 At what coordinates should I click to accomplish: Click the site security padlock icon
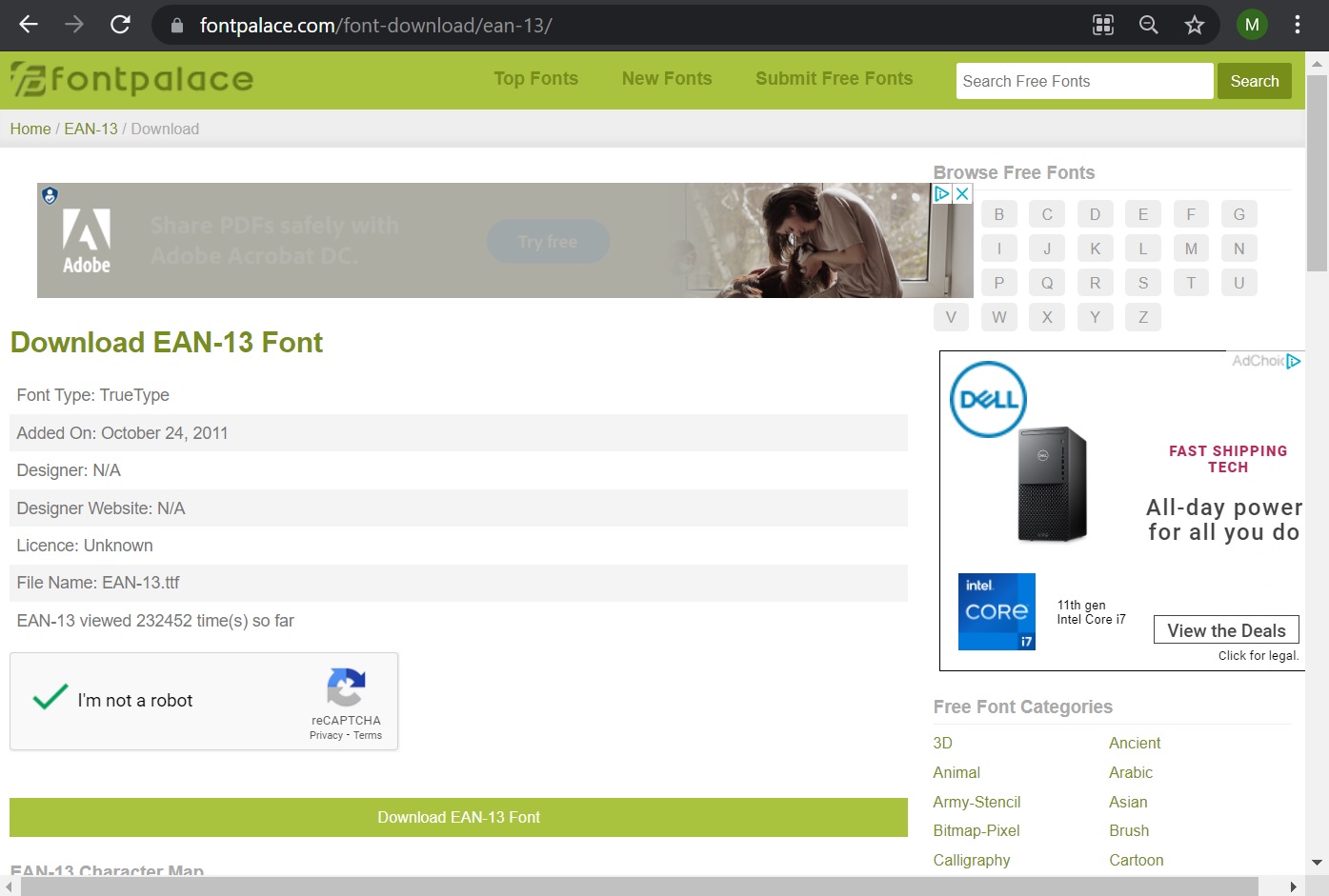175,25
